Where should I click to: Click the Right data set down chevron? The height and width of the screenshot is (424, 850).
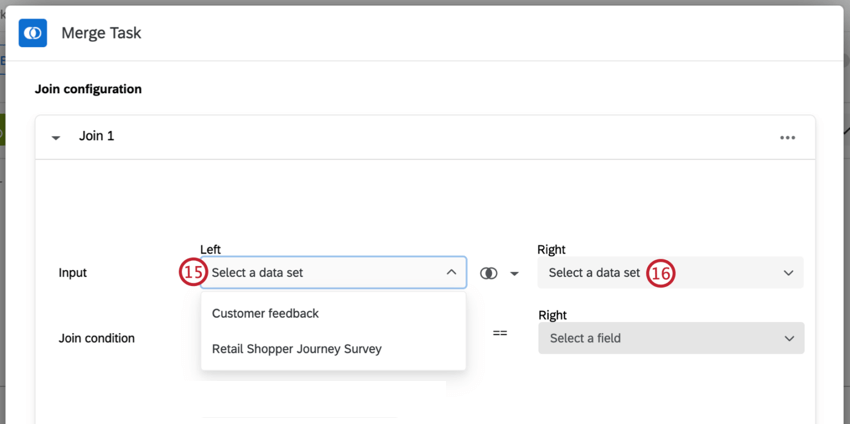click(788, 273)
